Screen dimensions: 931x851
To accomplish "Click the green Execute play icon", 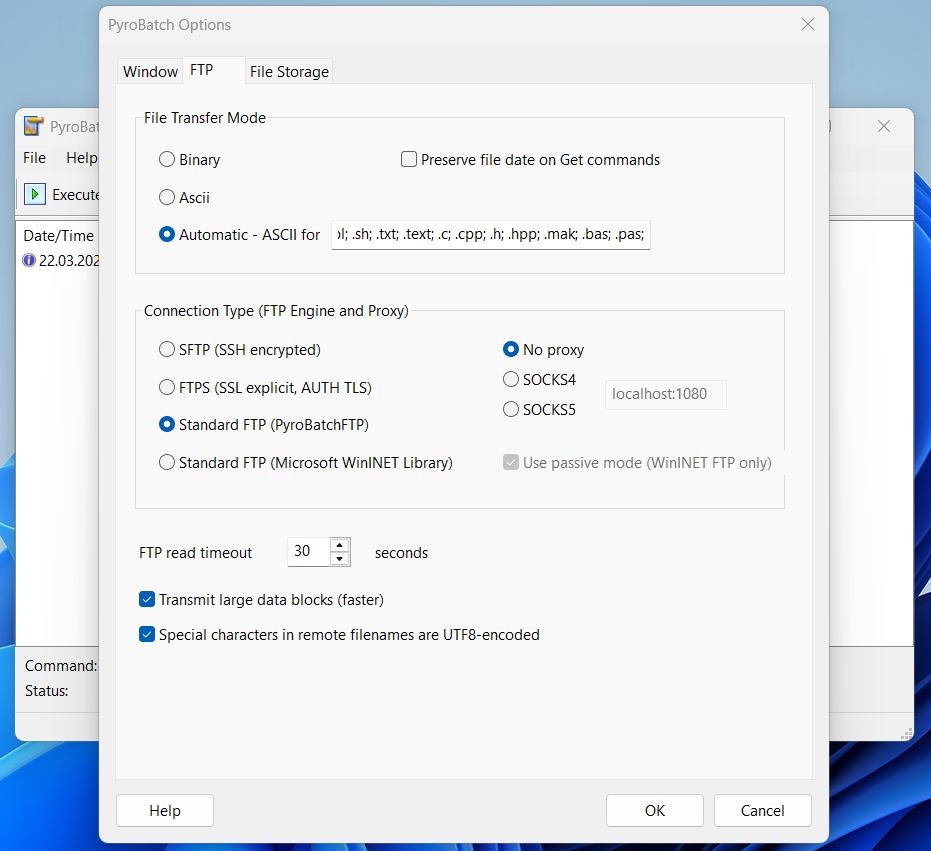I will click(x=35, y=194).
